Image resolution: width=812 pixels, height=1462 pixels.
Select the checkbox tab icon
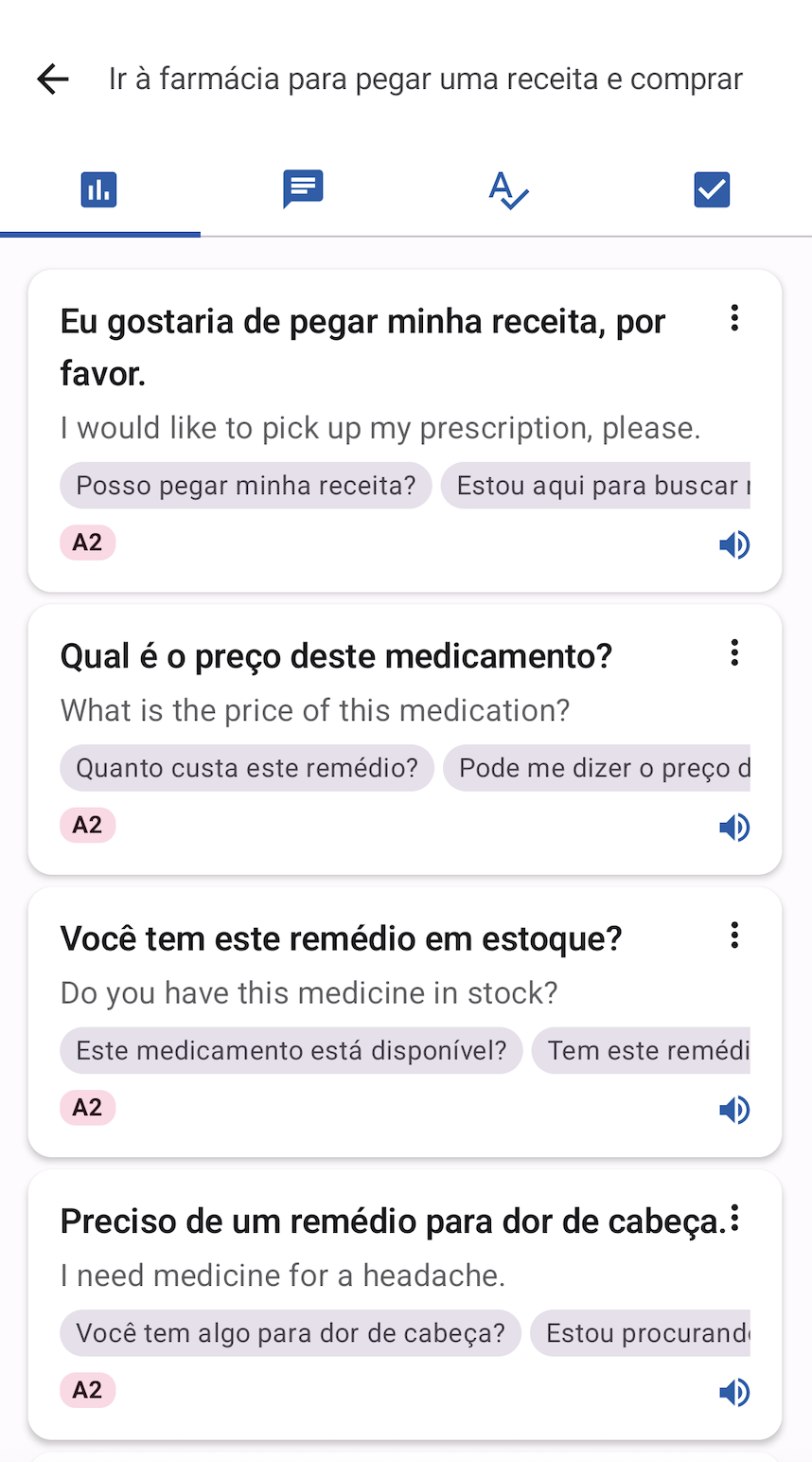pos(712,189)
